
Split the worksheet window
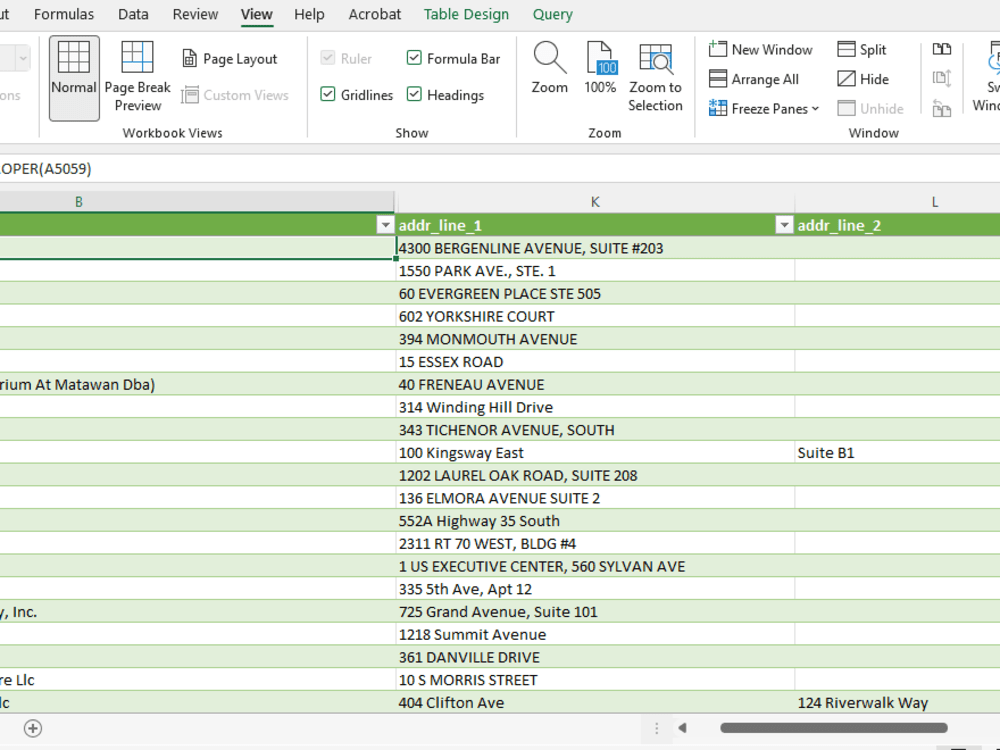(x=862, y=50)
